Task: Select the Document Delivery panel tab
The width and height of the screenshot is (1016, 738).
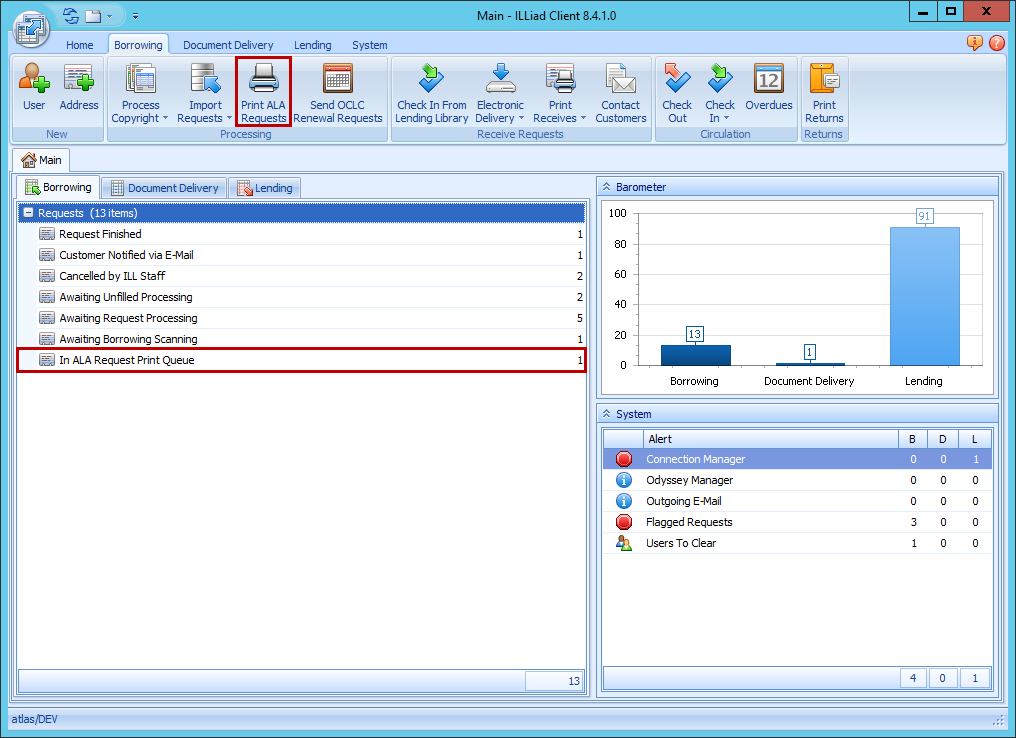Action: point(164,188)
